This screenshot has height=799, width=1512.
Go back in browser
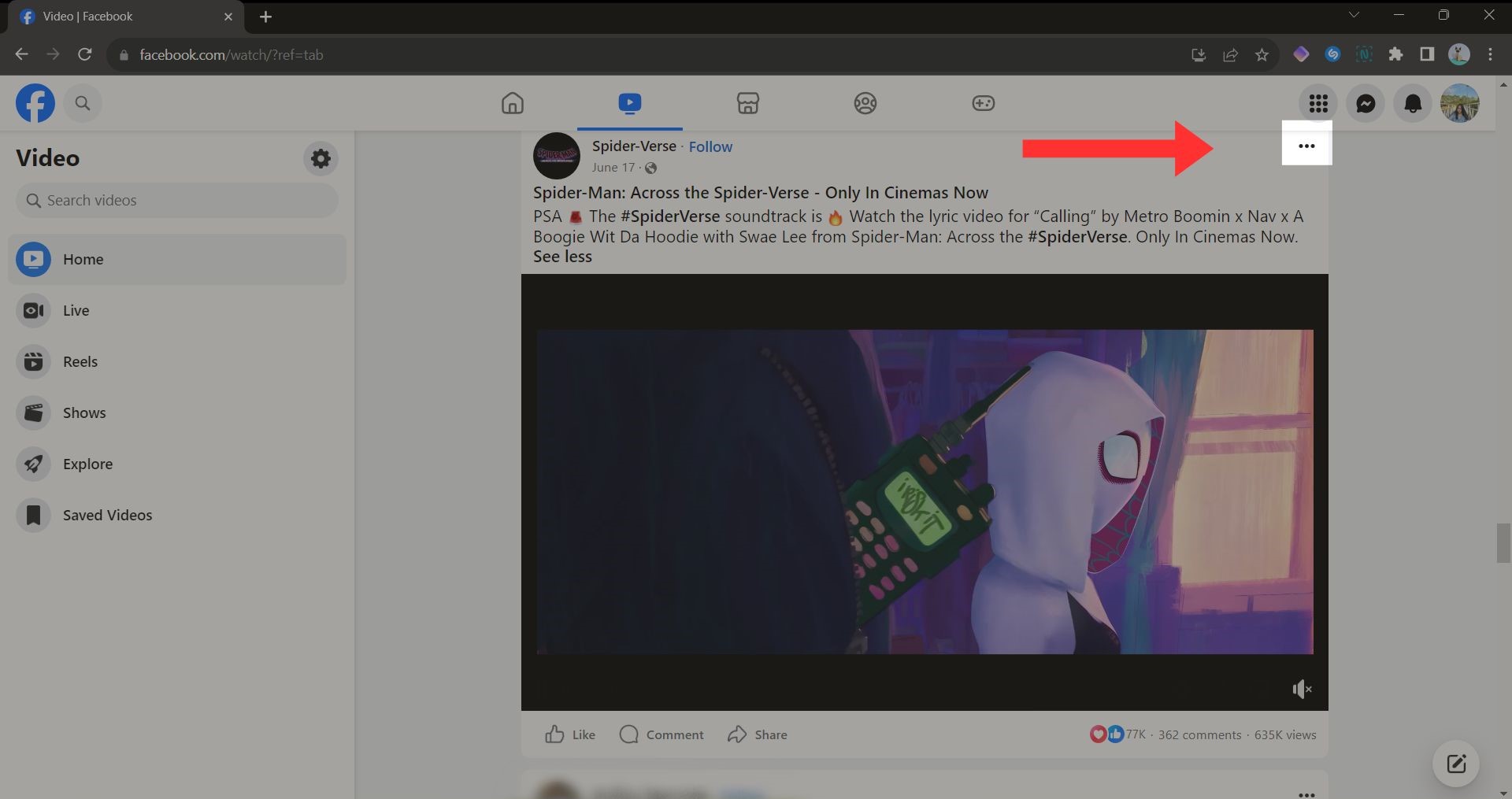(x=22, y=54)
